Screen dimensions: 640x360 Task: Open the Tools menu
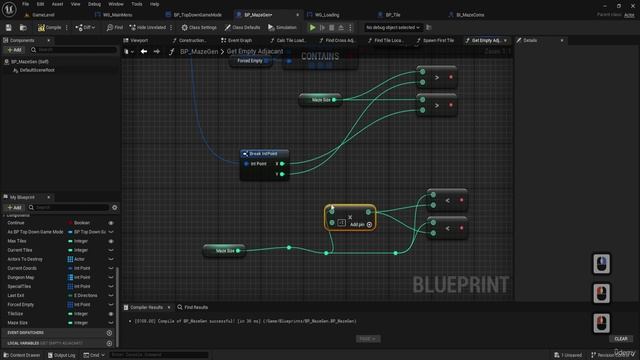click(x=137, y=4)
